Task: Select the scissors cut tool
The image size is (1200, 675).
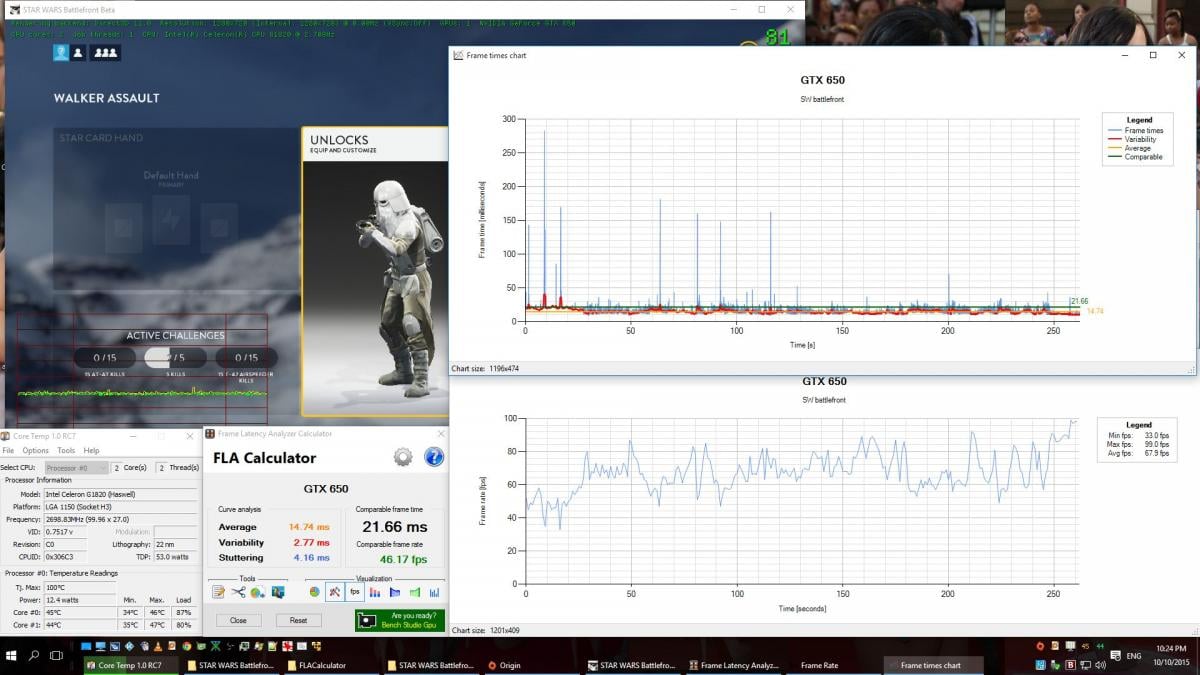Action: [x=238, y=592]
